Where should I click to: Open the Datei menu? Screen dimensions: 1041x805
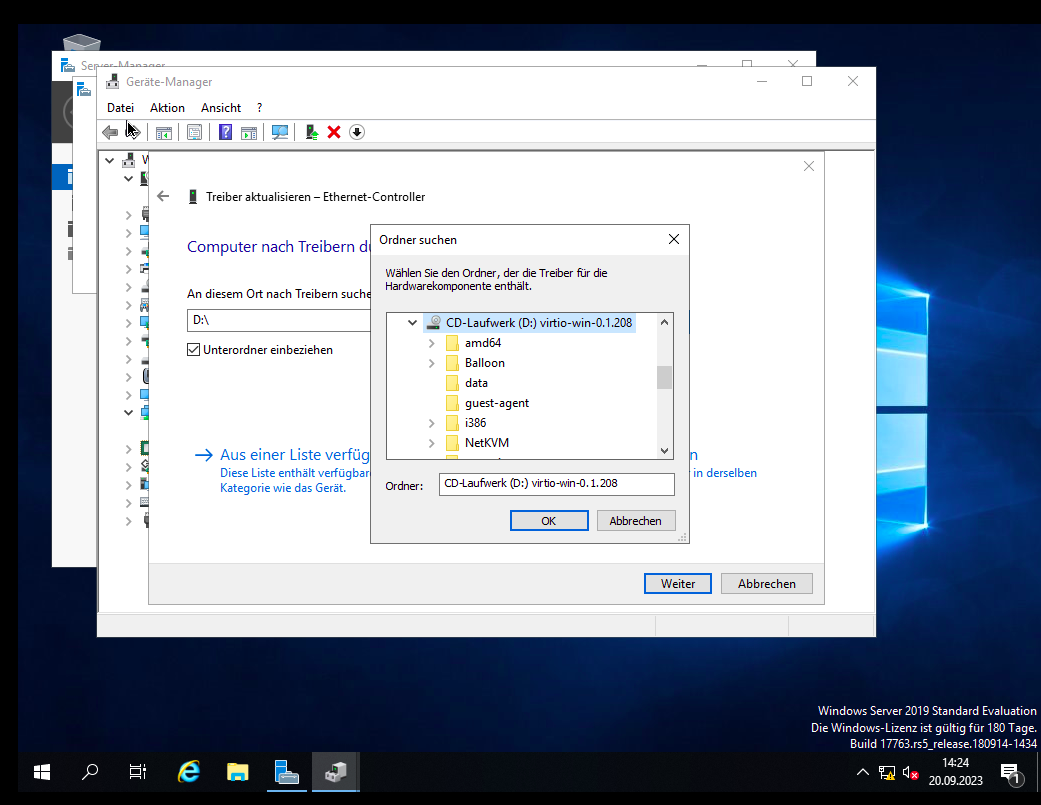pyautogui.click(x=120, y=108)
